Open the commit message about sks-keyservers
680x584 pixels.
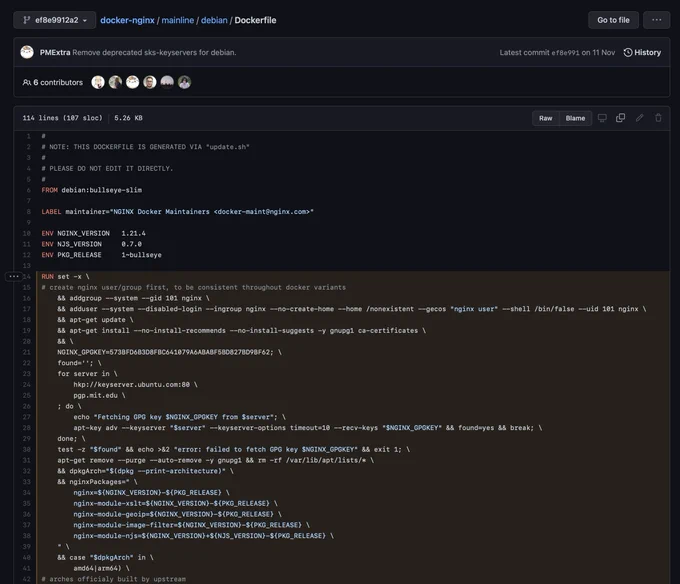[154, 52]
